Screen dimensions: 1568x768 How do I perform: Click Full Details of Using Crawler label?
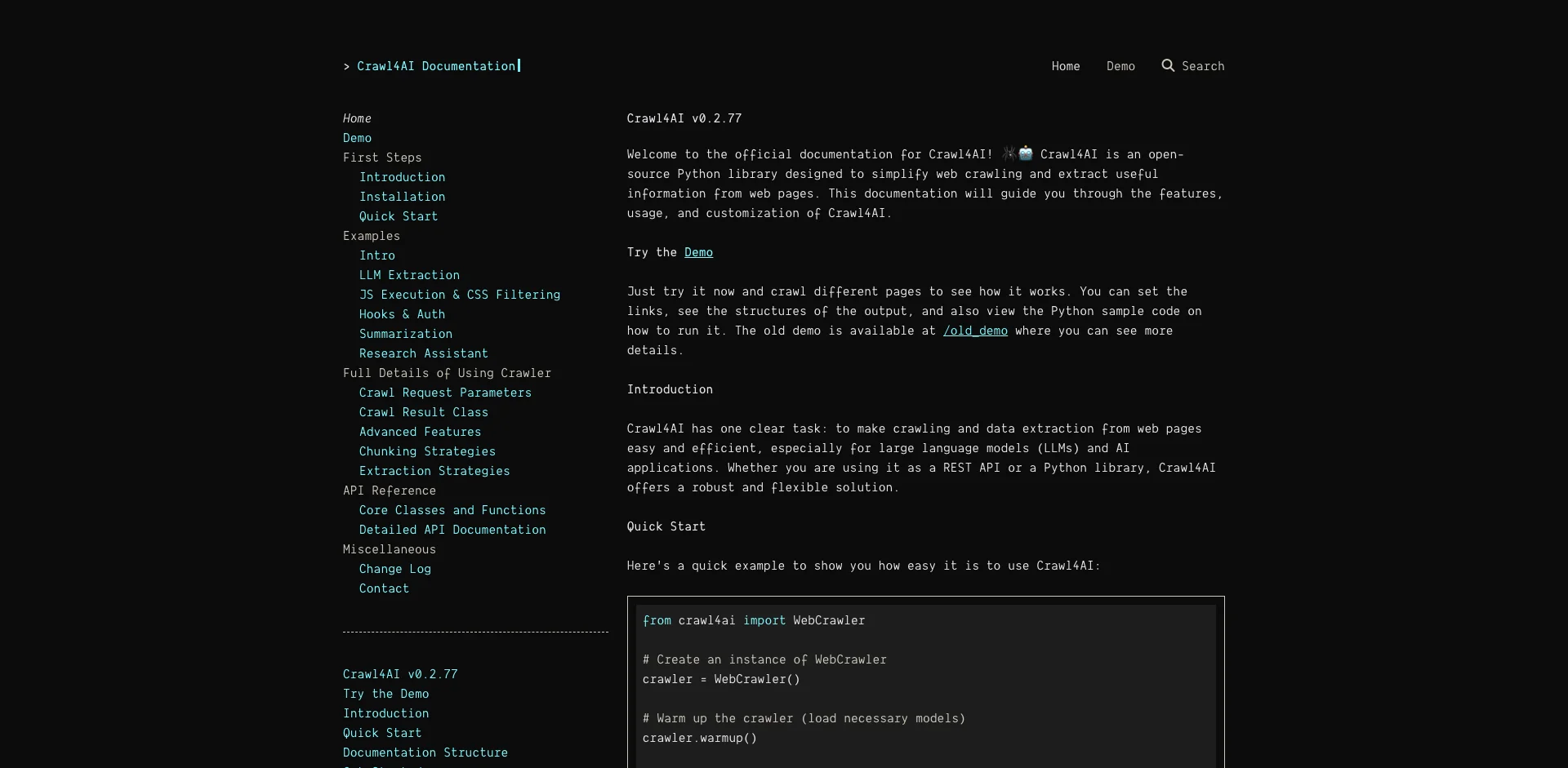tap(447, 373)
